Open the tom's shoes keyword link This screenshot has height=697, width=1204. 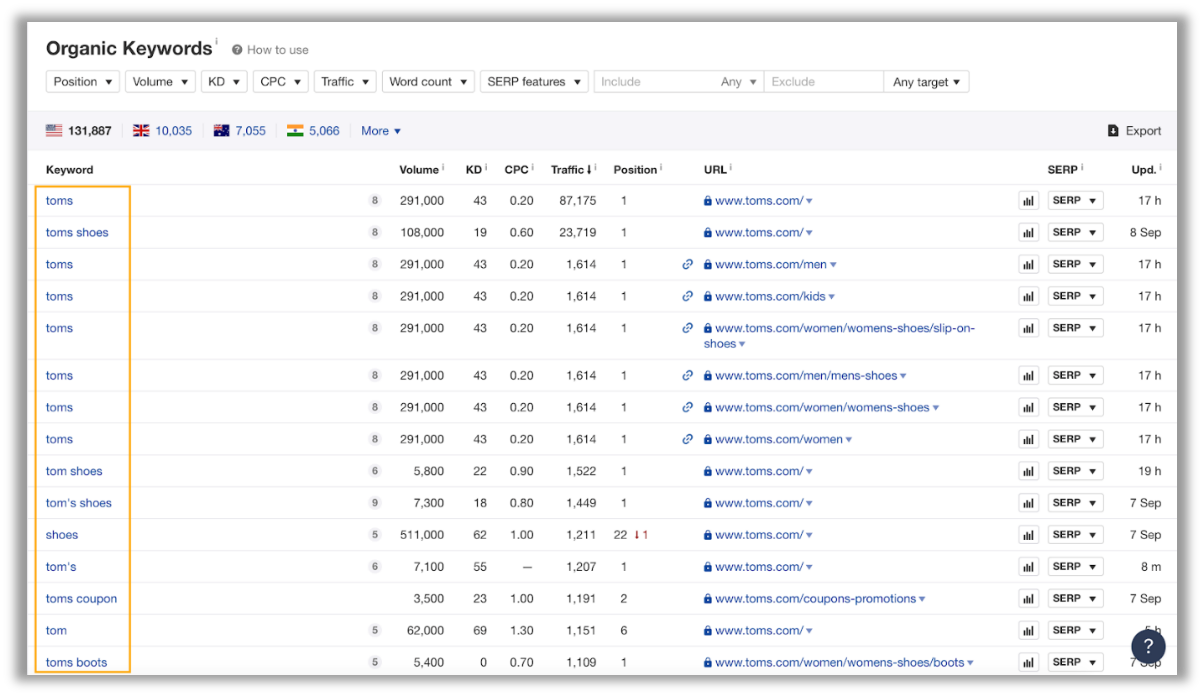79,503
